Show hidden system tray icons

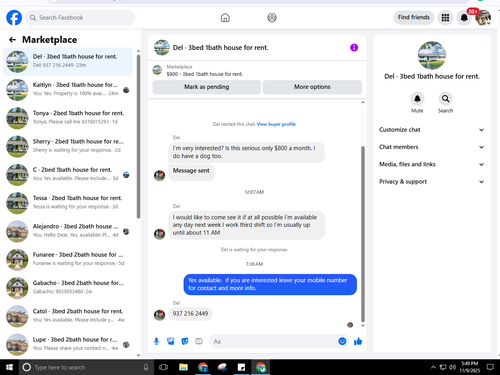tap(433, 367)
